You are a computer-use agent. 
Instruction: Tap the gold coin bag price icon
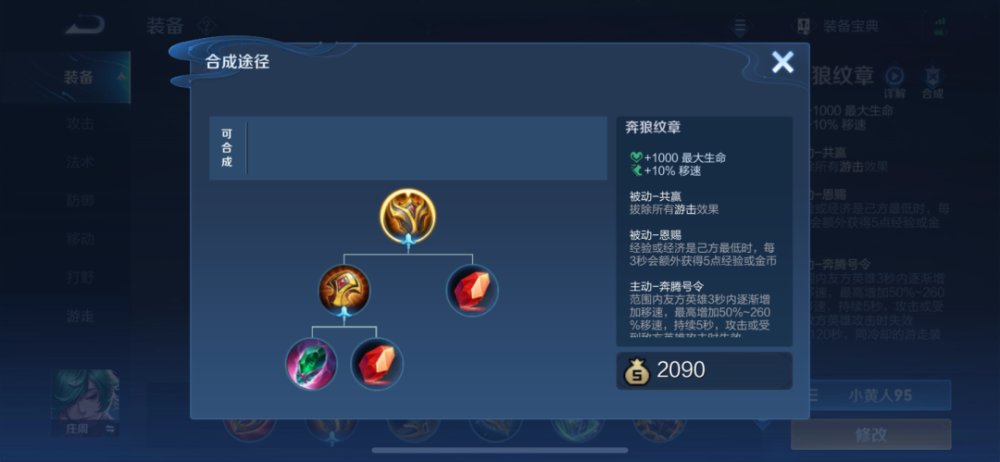636,371
